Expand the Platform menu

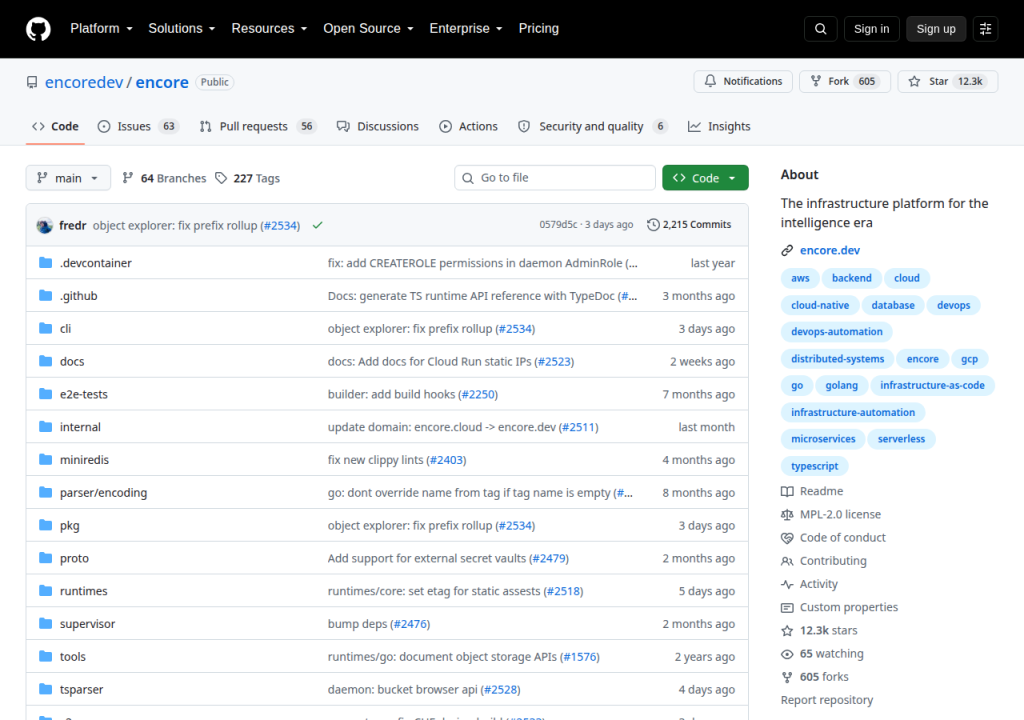[101, 29]
